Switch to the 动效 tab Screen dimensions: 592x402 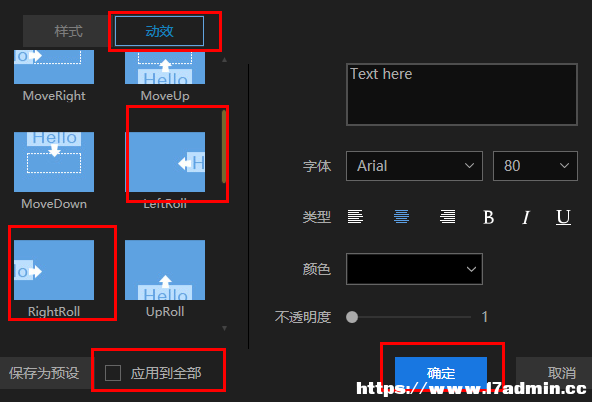[x=159, y=31]
